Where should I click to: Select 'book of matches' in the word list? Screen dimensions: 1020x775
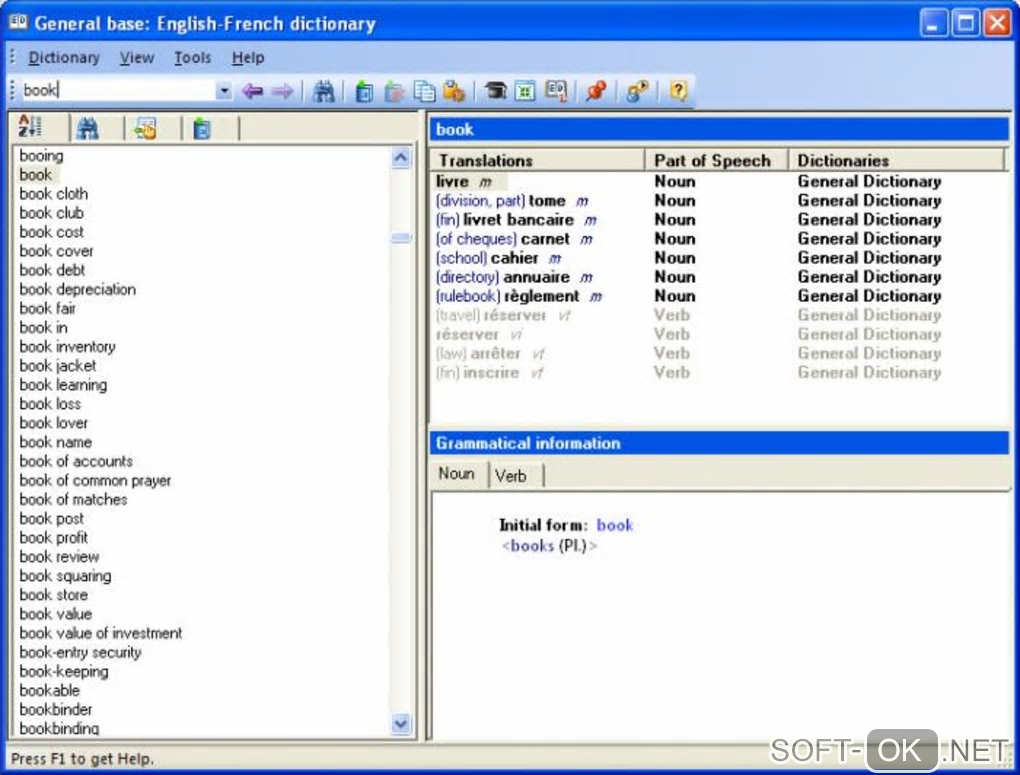[74, 500]
